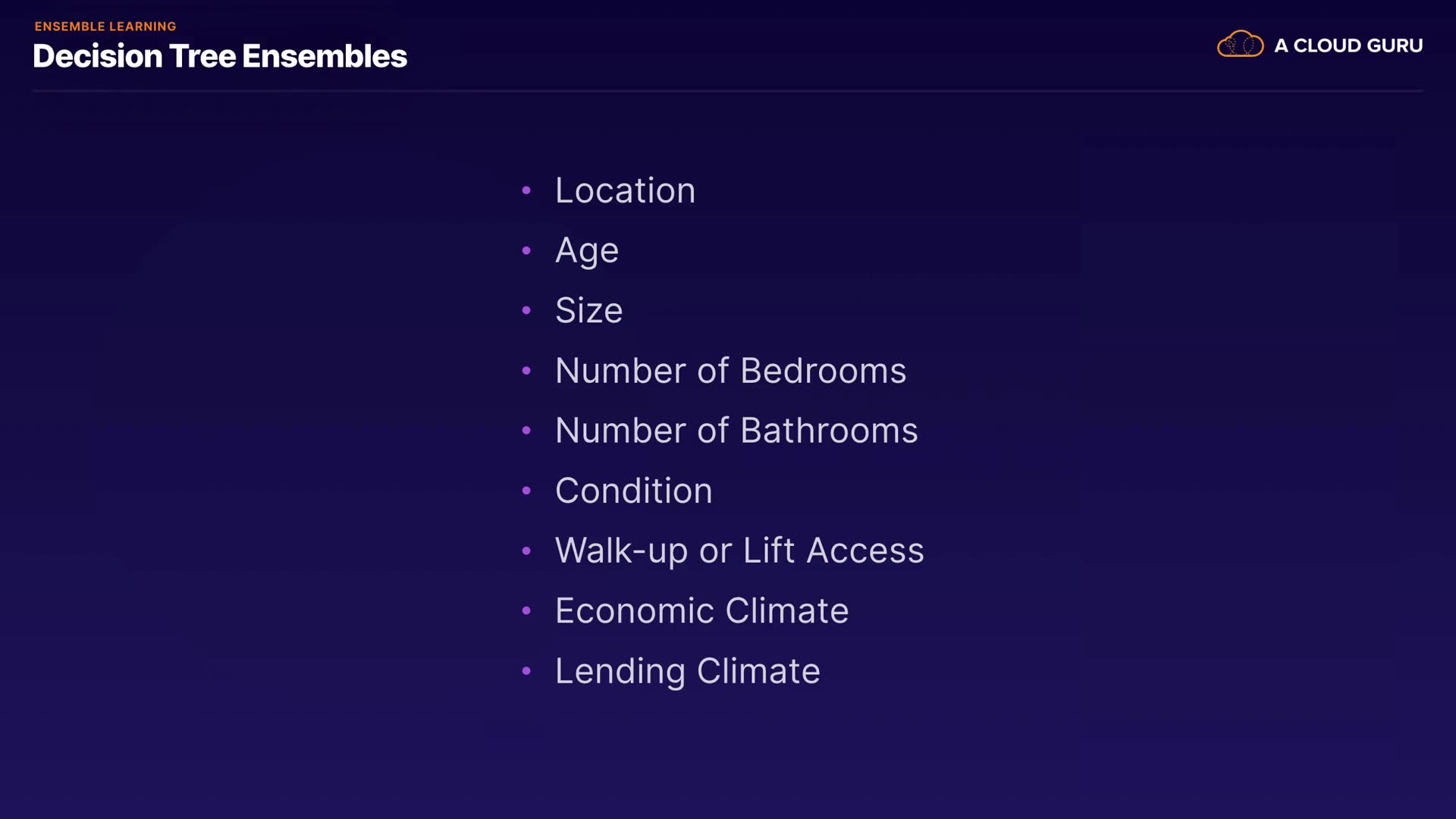1456x819 pixels.
Task: Click the bullet dot beside Number of Bedrooms
Action: pyautogui.click(x=526, y=371)
